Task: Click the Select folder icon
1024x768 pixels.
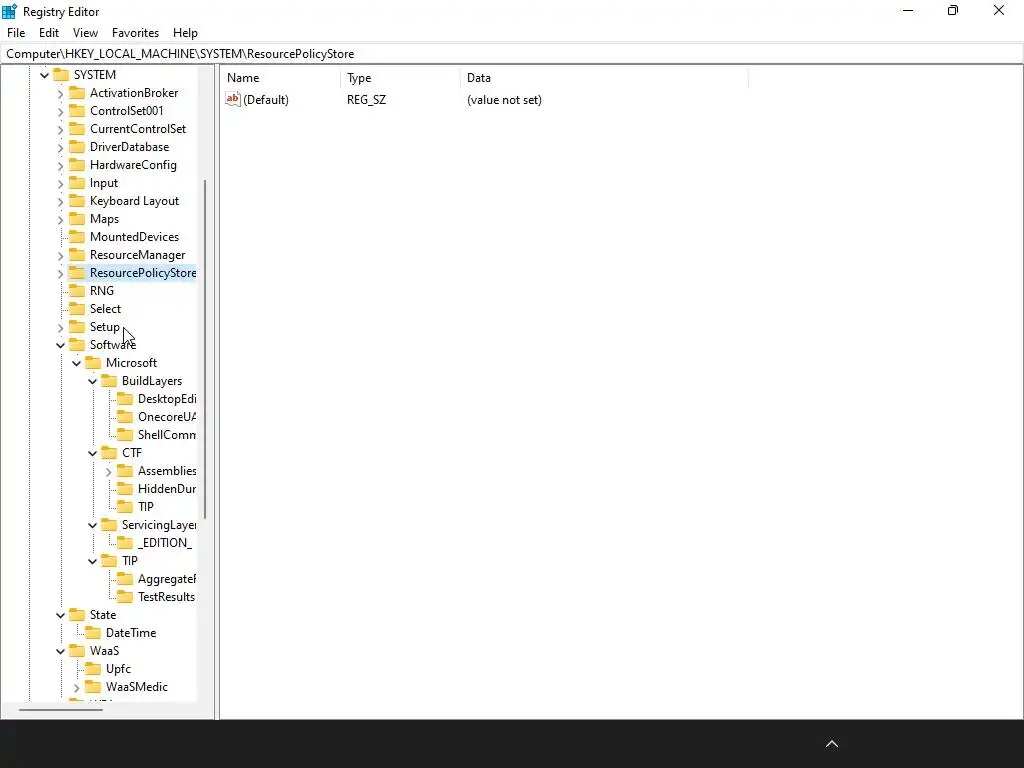Action: coord(77,308)
